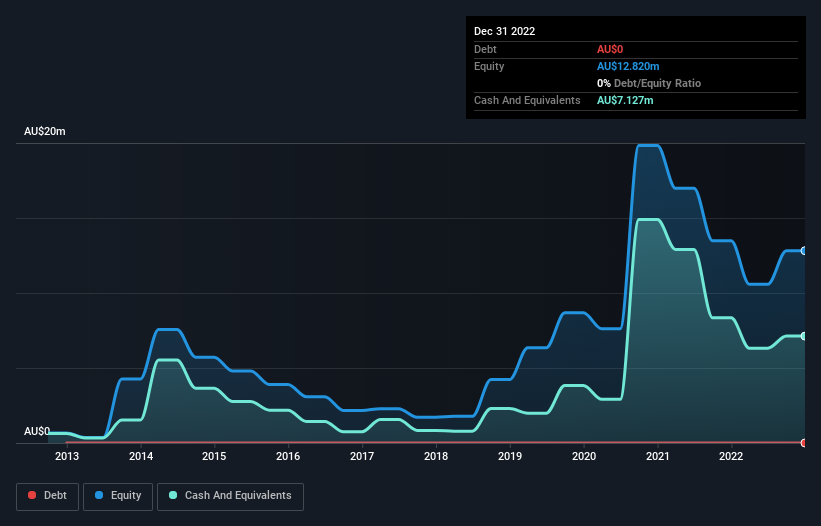821x526 pixels.
Task: Click the 2017 x-axis label
Action: coord(362,456)
